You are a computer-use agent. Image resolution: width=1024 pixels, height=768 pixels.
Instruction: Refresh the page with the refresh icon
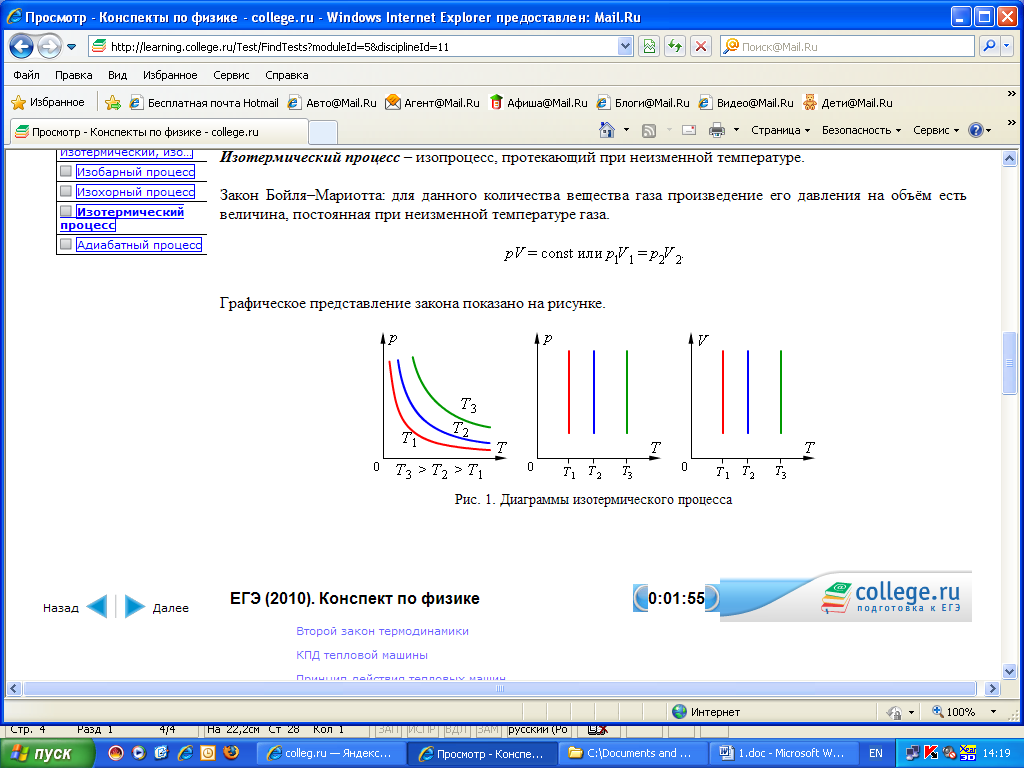click(x=675, y=46)
